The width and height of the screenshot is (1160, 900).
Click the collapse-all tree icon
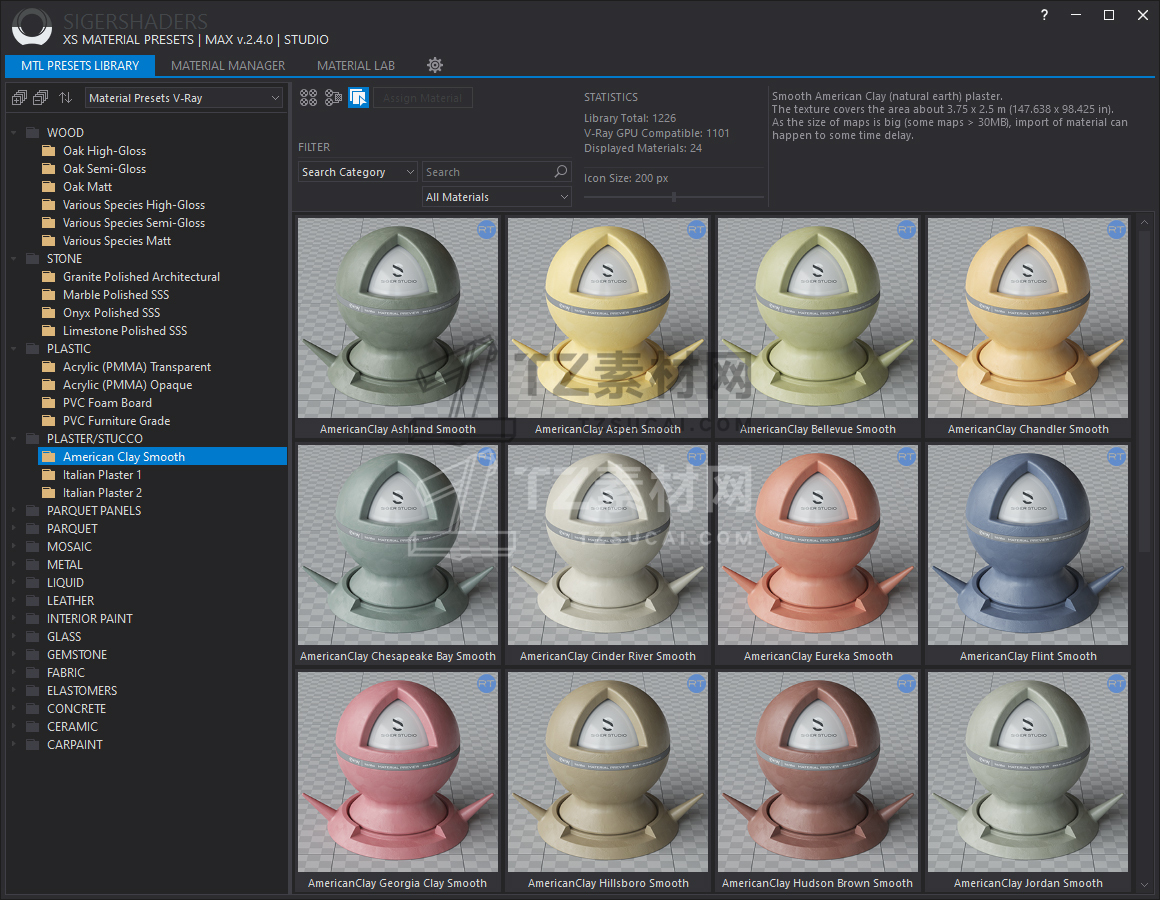pyautogui.click(x=41, y=98)
